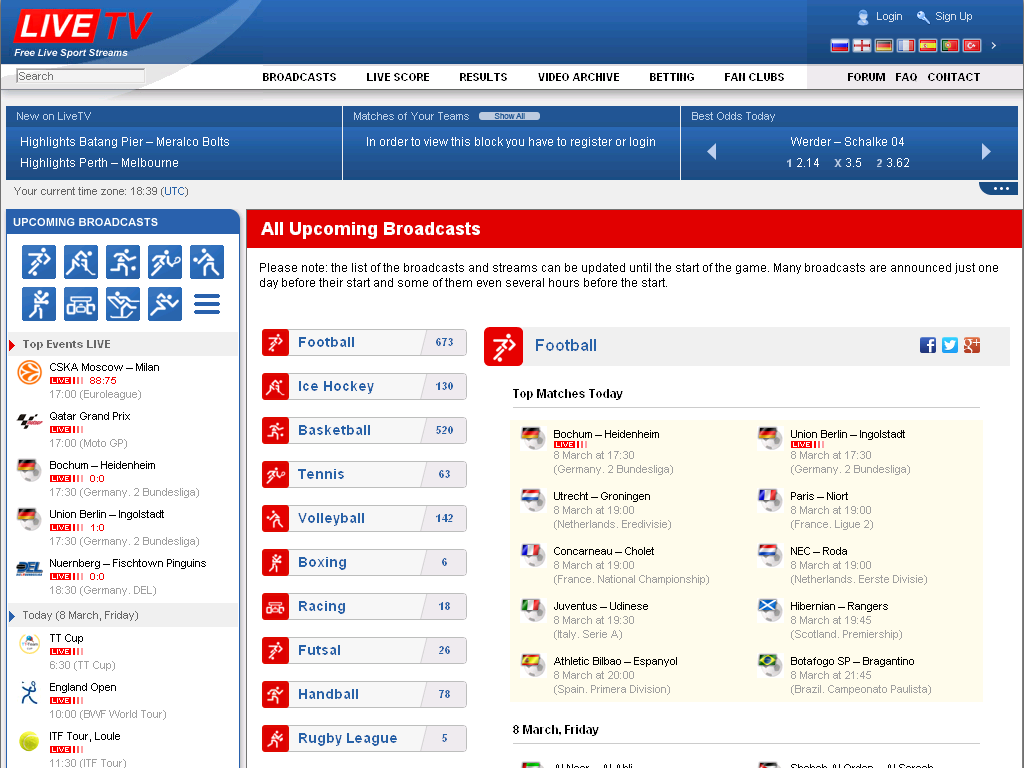Select the ice hockey icon in Upcoming Broadcasts
The height and width of the screenshot is (768, 1024).
coord(81,262)
